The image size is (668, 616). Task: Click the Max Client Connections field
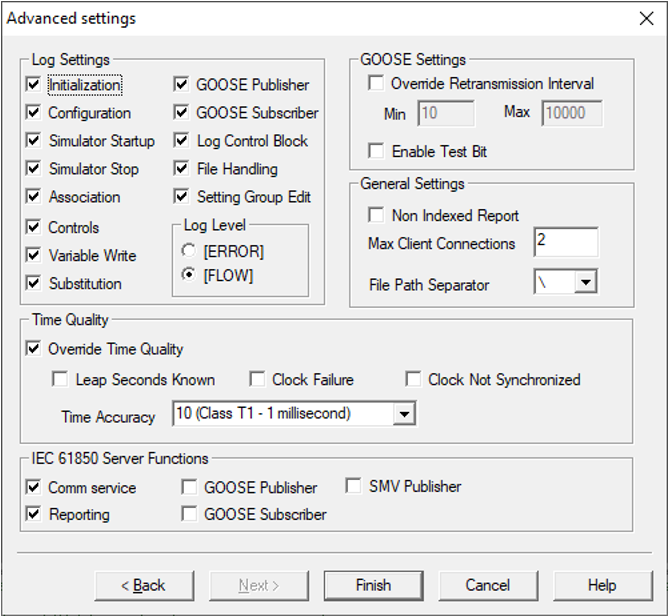click(566, 242)
